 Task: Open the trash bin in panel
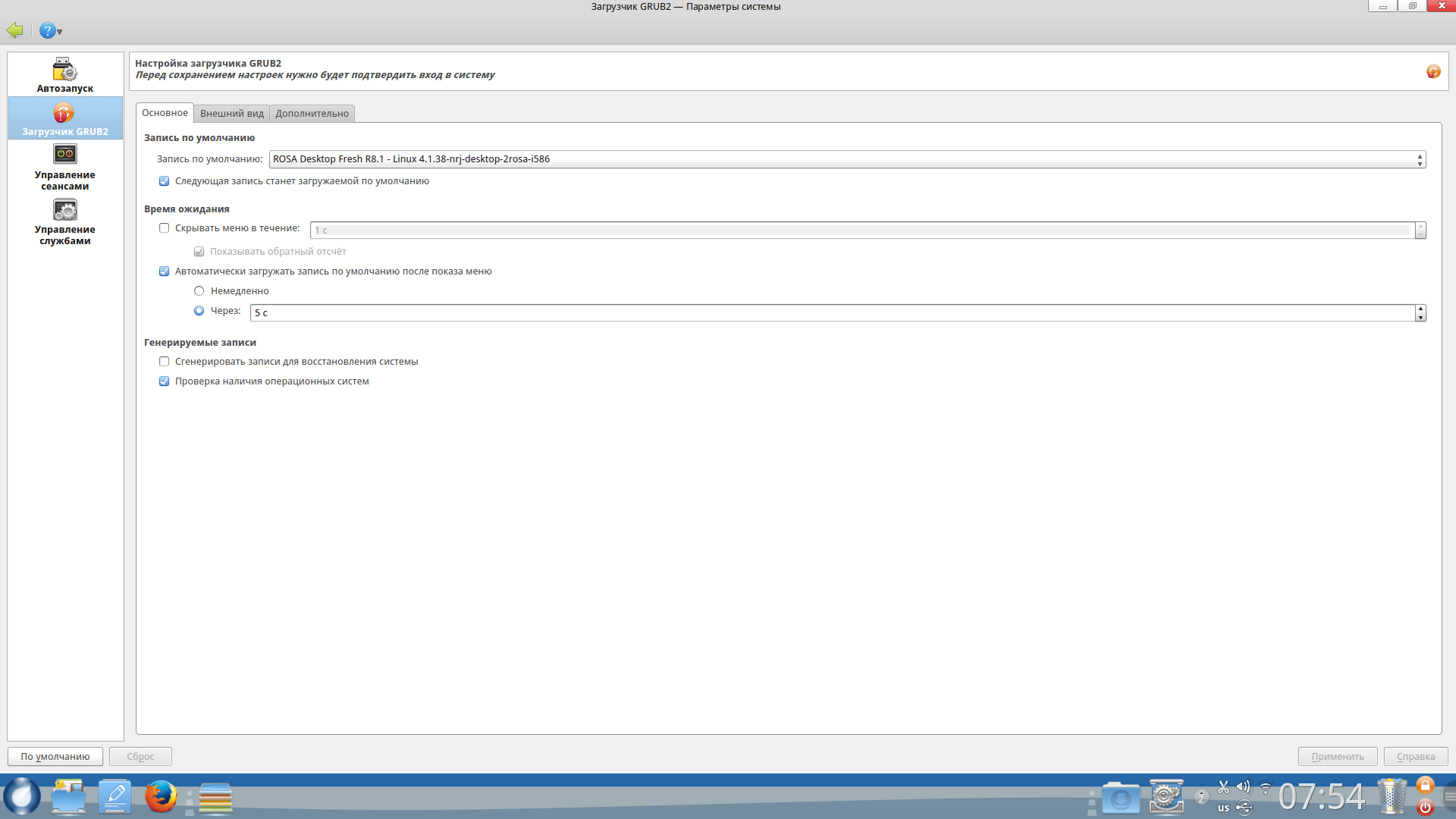point(1392,797)
